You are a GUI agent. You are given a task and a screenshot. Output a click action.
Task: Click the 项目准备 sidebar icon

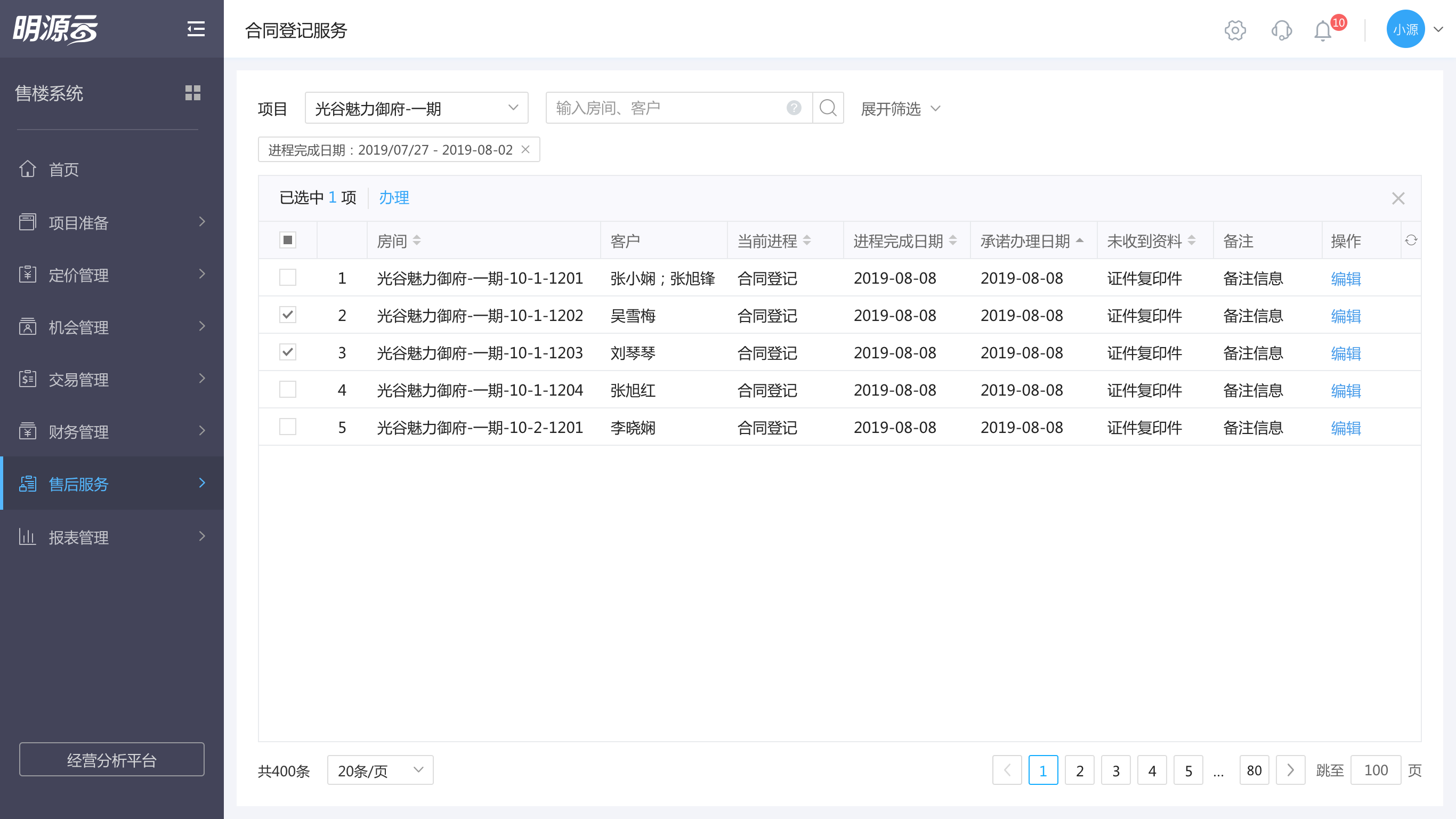(x=28, y=222)
